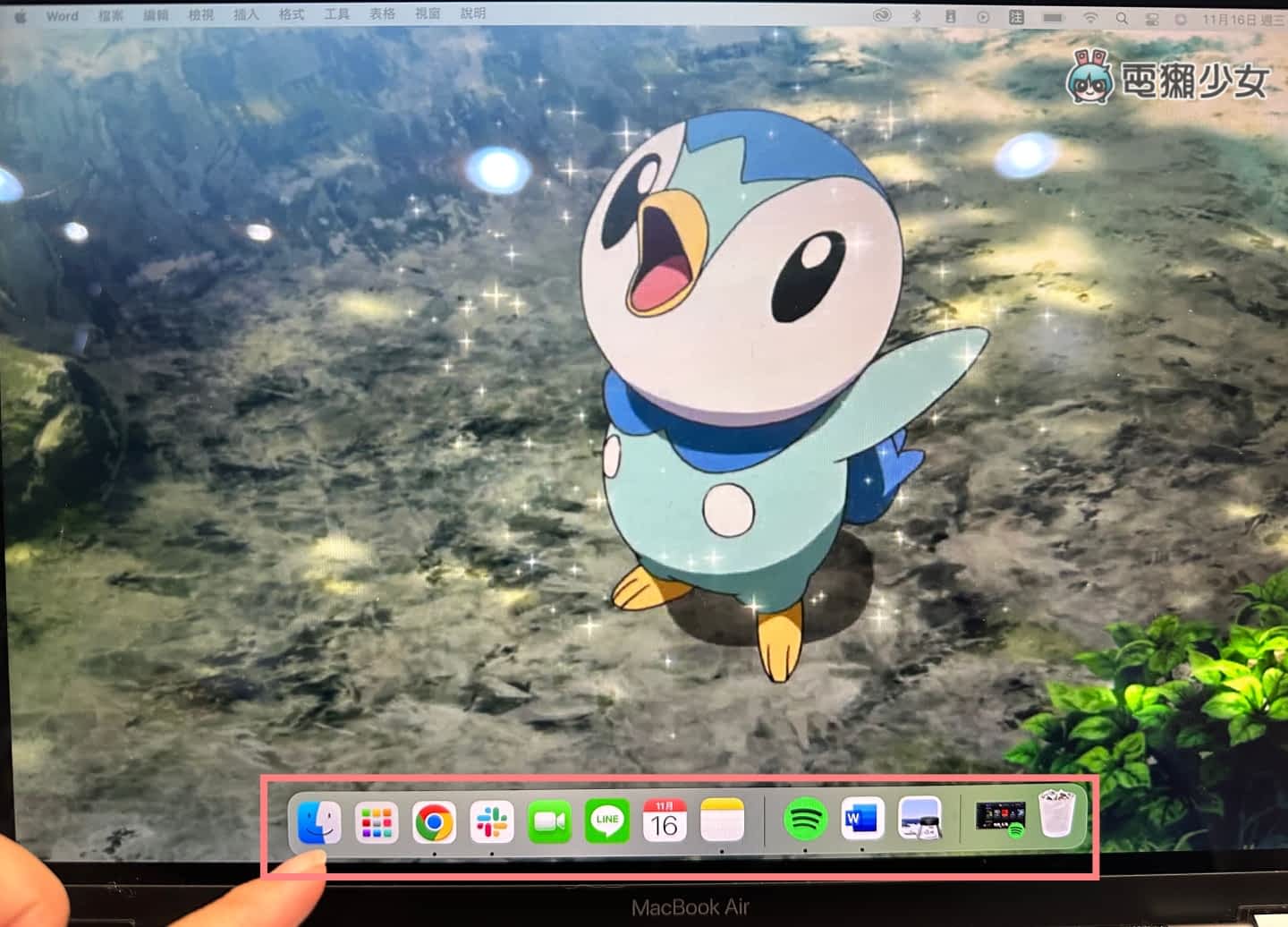Viewport: 1288px width, 927px height.
Task: Open the minimized Spotify window thumbnail
Action: [x=1001, y=818]
